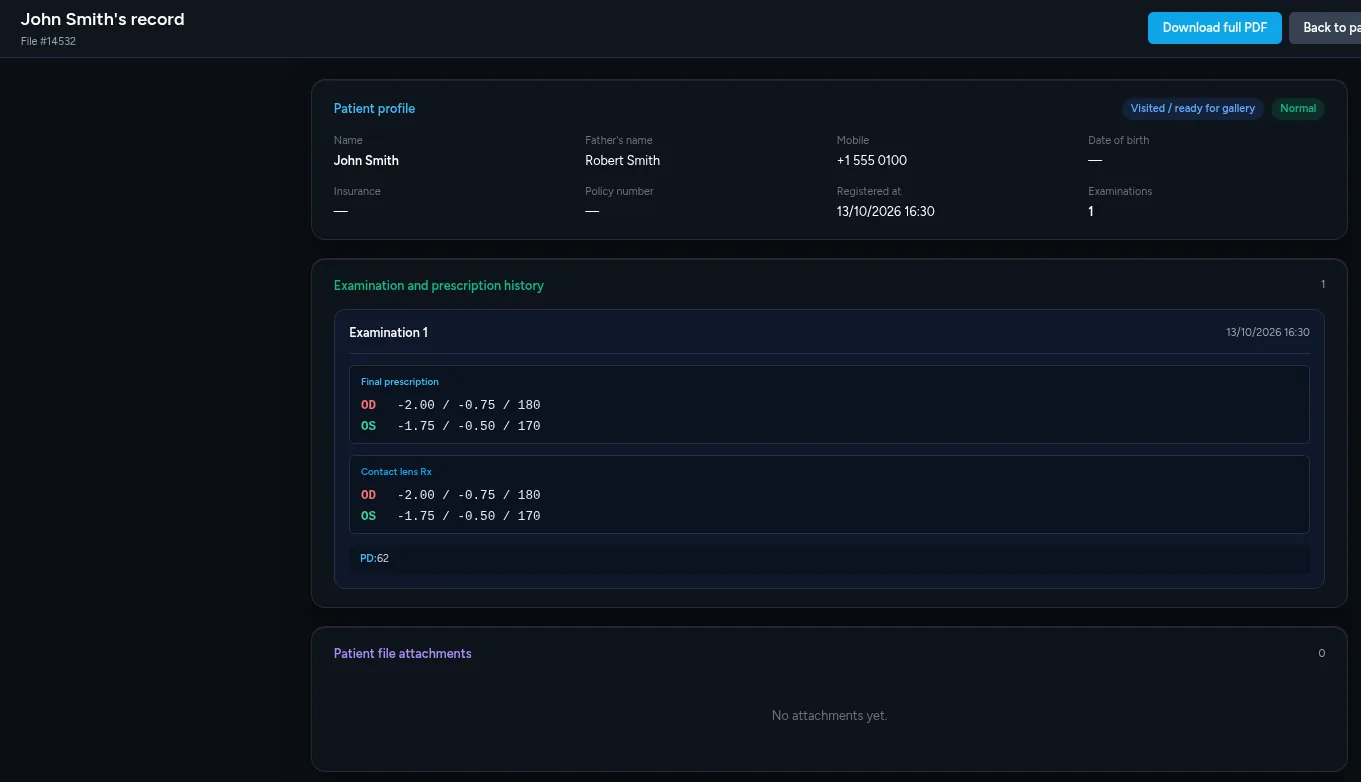Click the Registered at date value
The image size is (1361, 782).
[x=886, y=211]
